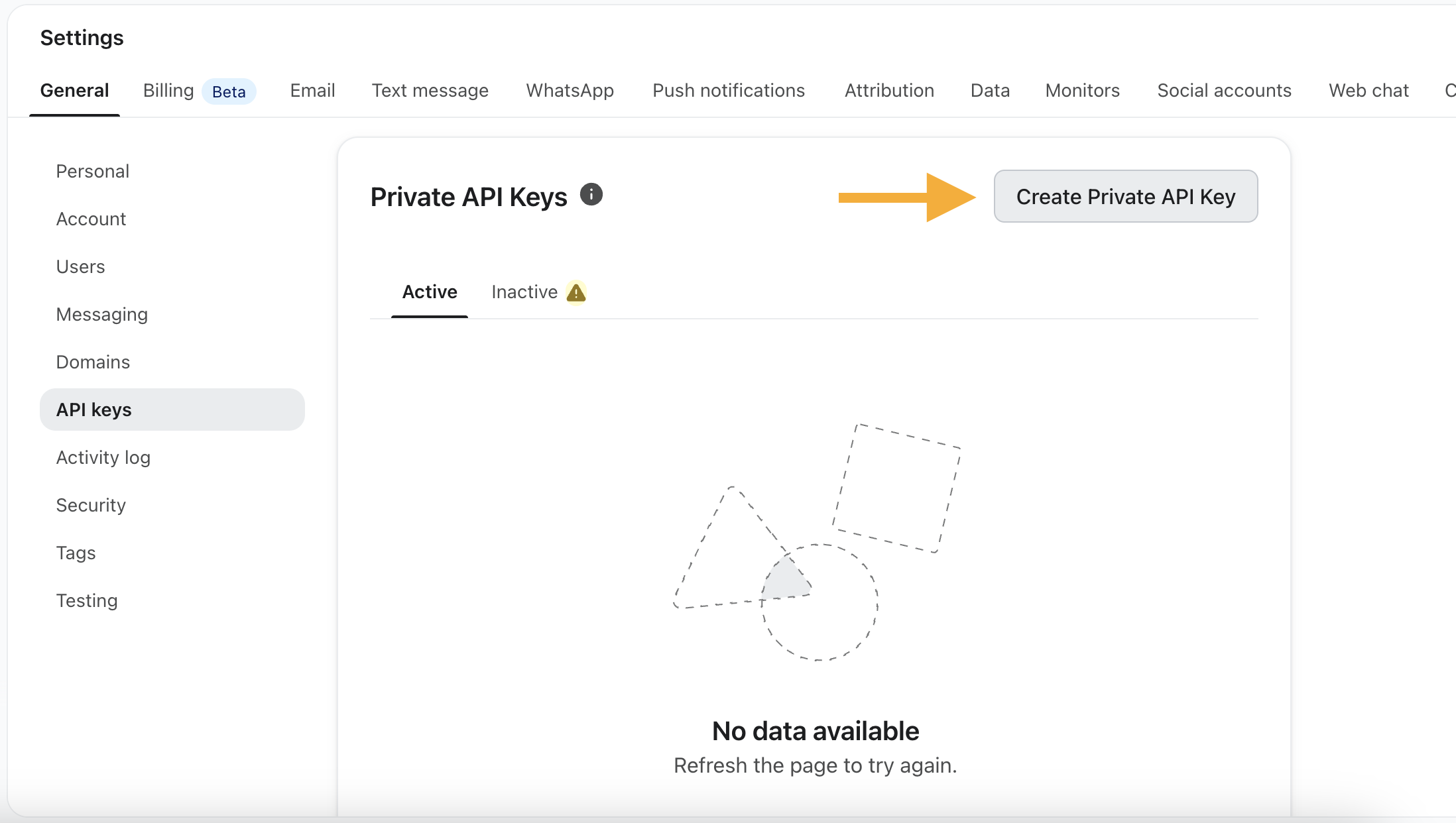
Task: Select API keys in the sidebar
Action: [172, 410]
